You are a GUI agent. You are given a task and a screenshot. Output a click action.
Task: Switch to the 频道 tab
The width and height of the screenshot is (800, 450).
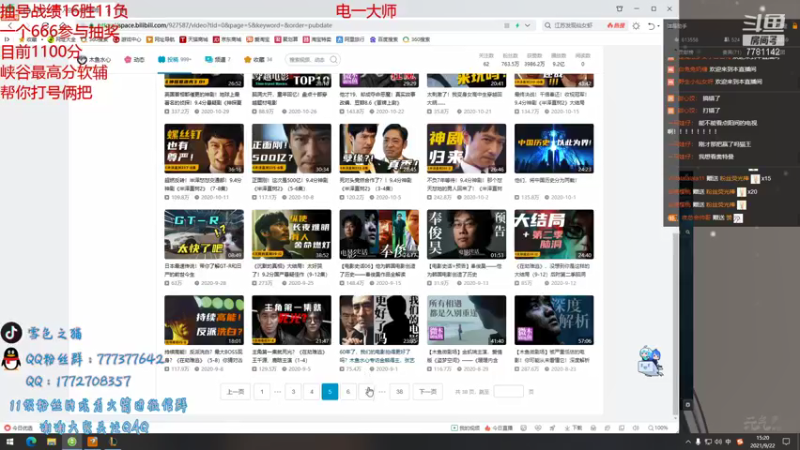[x=218, y=60]
